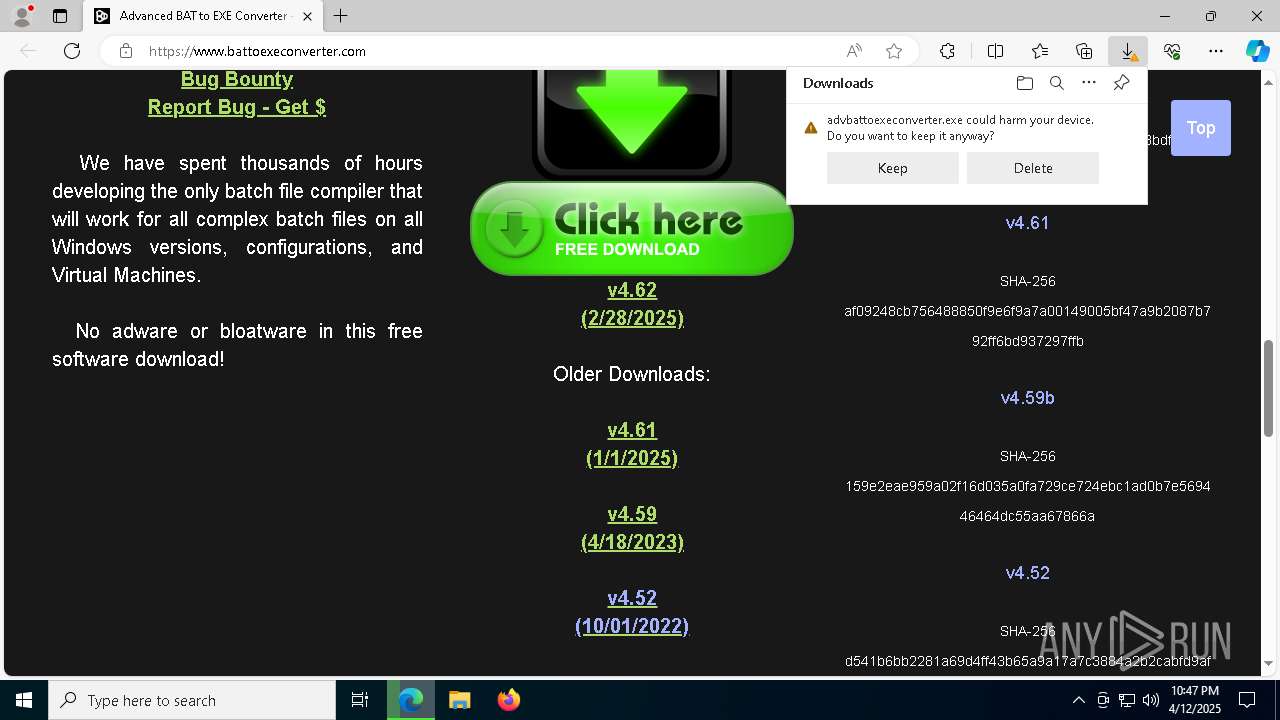Open the Edge profile icon
Screen dimensions: 1280x720
[x=21, y=16]
